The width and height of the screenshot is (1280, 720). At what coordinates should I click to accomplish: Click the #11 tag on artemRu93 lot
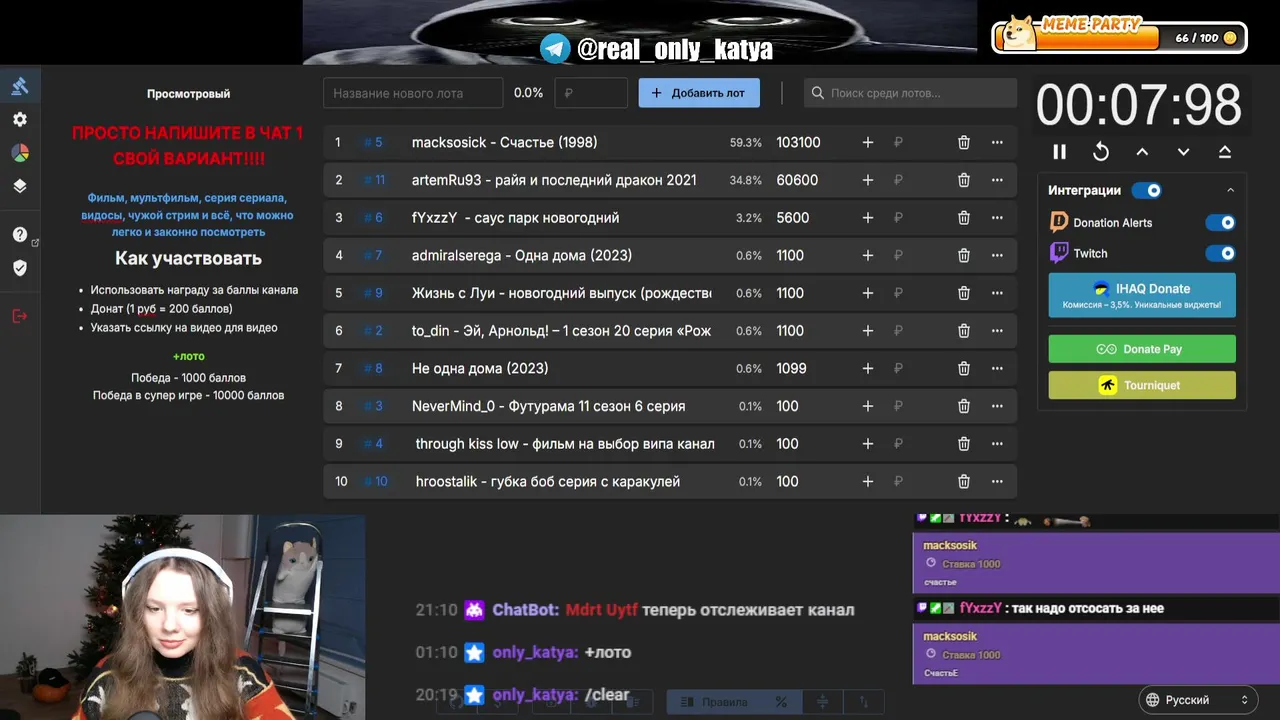click(x=374, y=180)
